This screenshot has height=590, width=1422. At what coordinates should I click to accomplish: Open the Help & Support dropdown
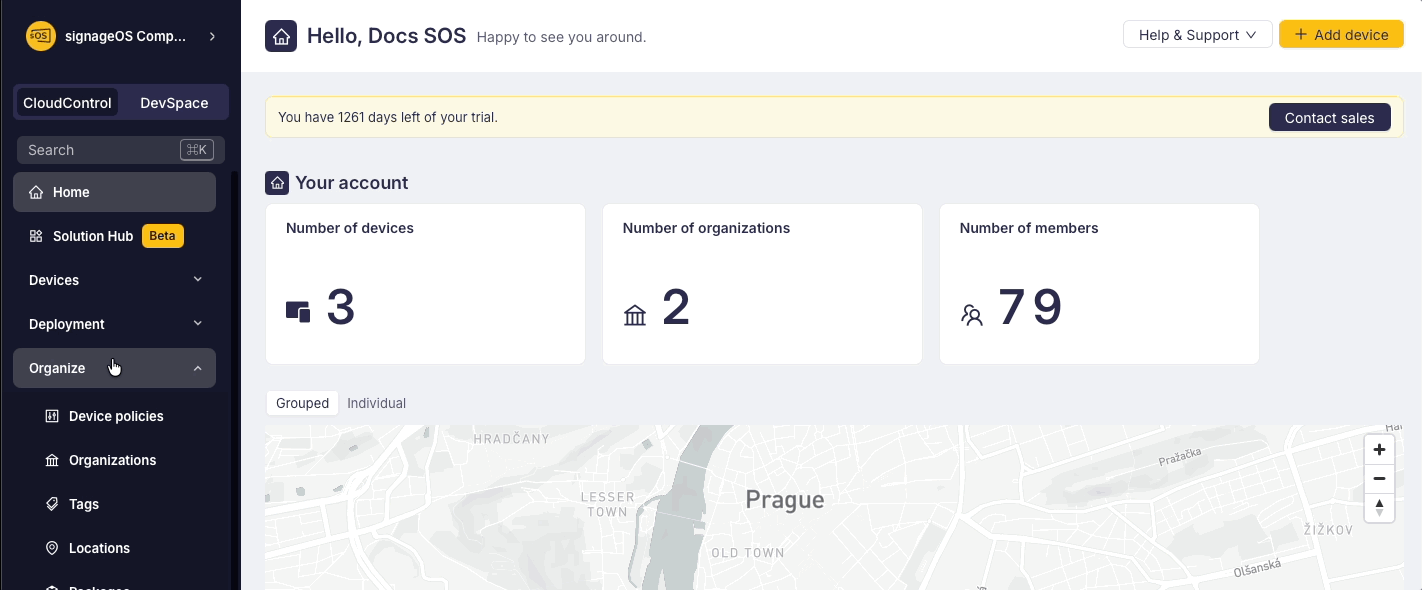[x=1197, y=35]
